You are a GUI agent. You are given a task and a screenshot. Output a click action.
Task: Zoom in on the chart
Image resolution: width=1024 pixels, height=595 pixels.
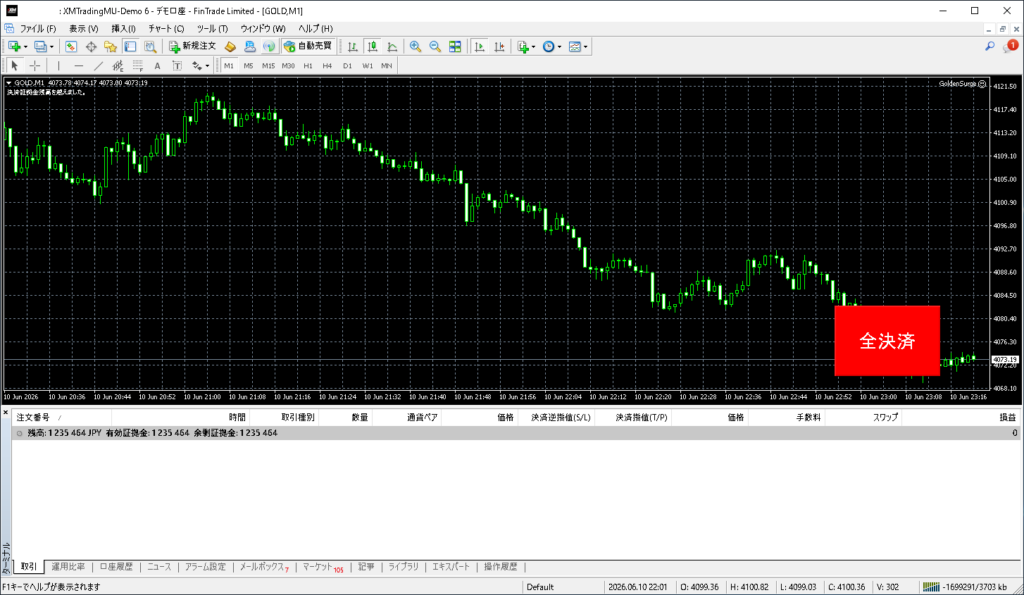pos(415,46)
